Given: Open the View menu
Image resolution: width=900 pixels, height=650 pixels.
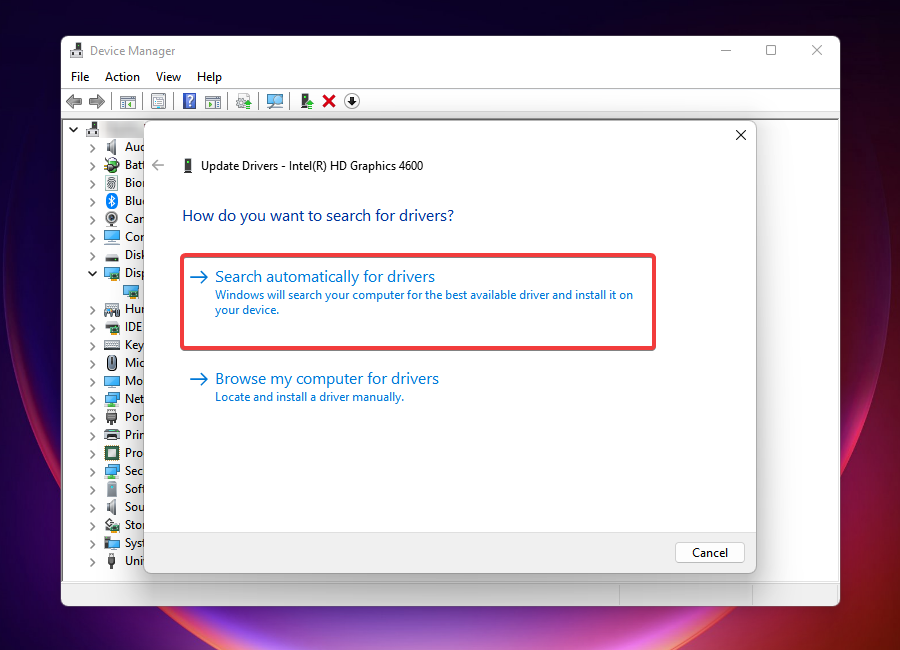Looking at the screenshot, I should coord(168,77).
